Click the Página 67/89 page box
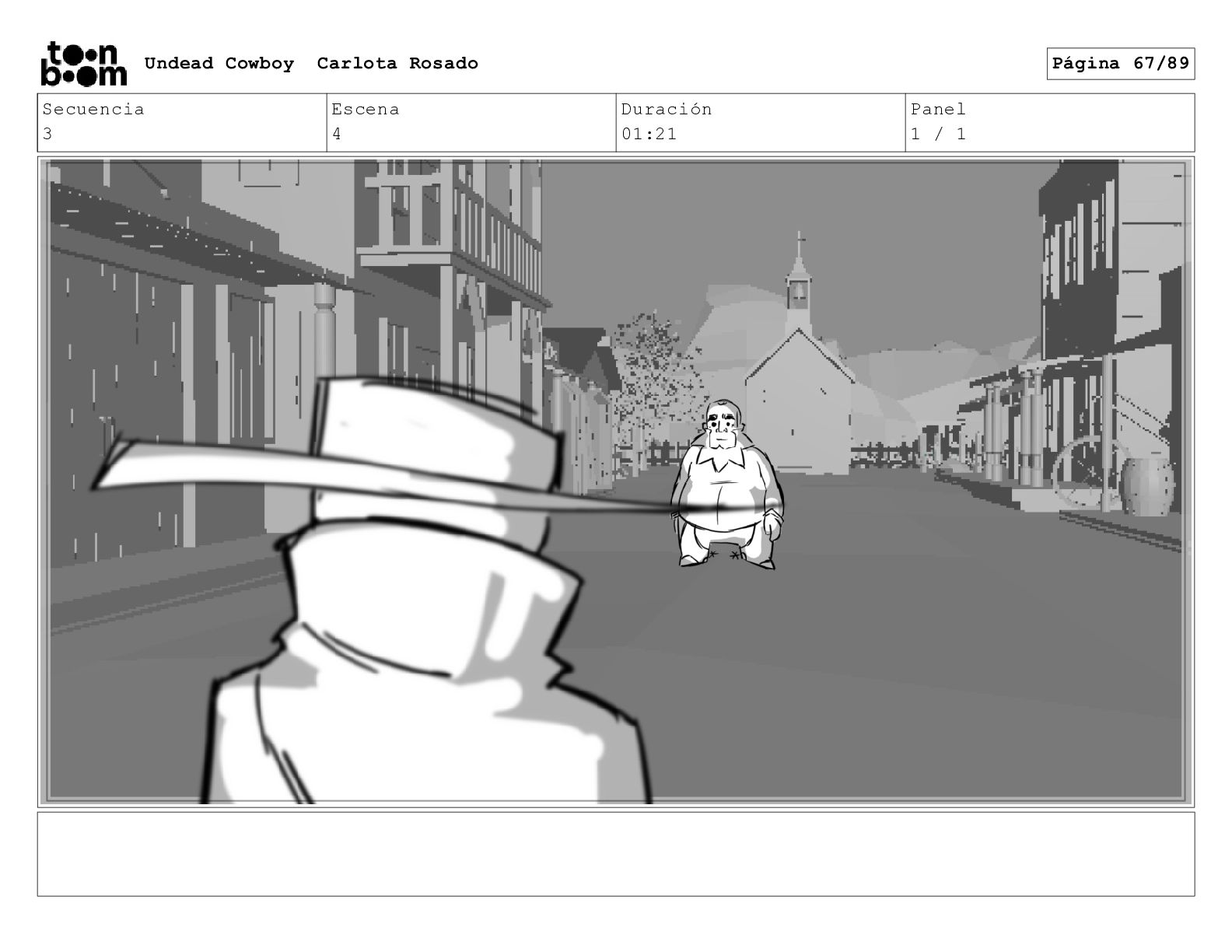 point(1120,64)
